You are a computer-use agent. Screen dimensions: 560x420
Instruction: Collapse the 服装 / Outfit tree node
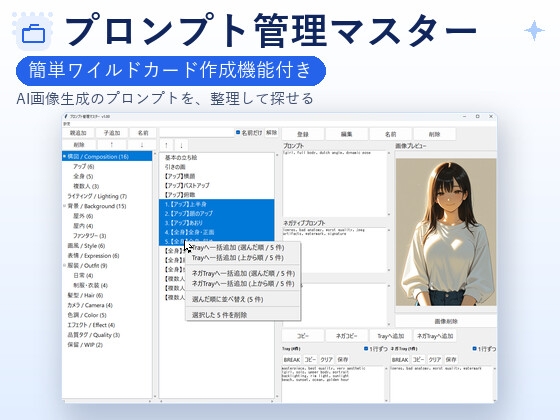point(65,265)
